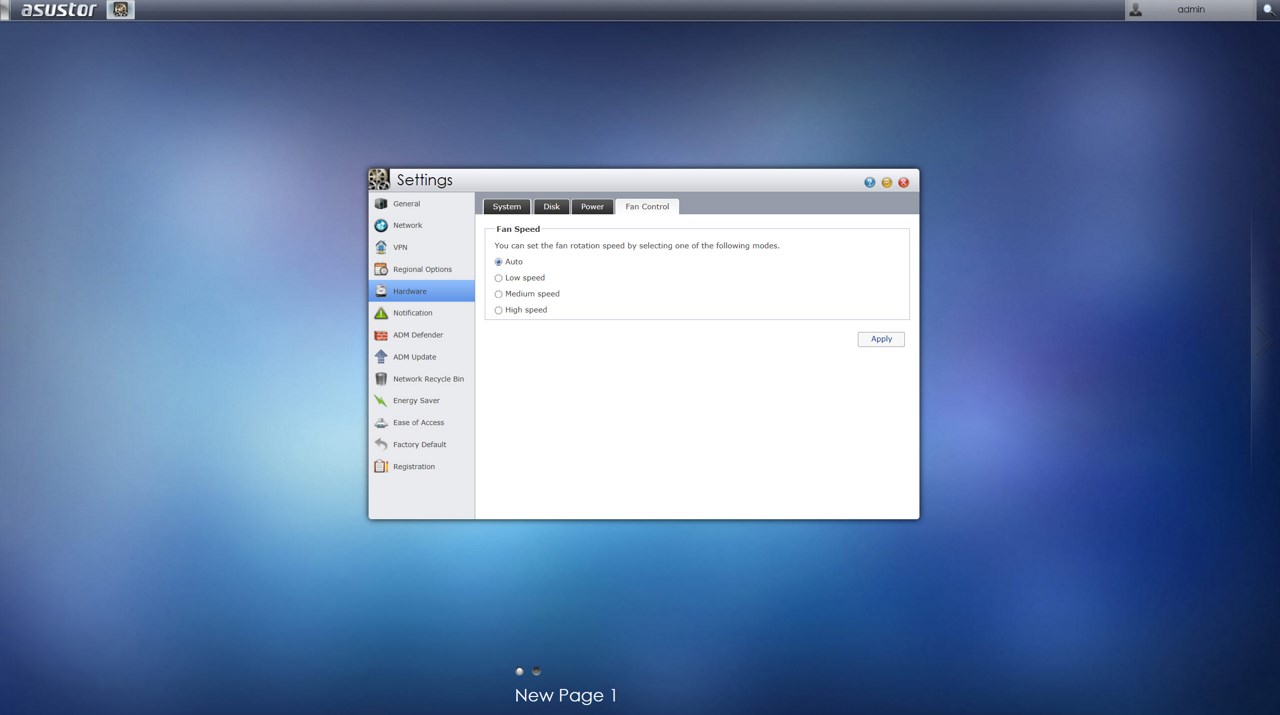Viewport: 1280px width, 715px height.
Task: Open the Energy Saver label
Action: (x=416, y=401)
